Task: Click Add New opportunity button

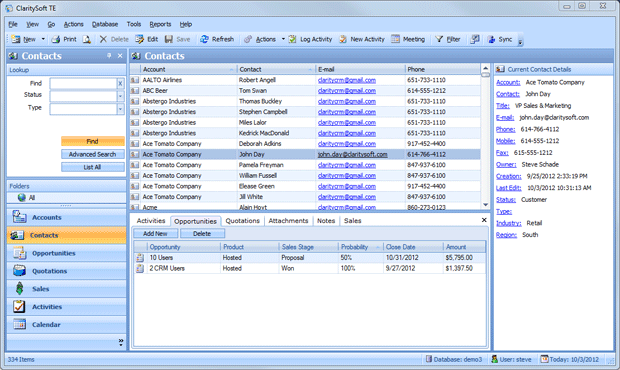Action: 155,234
